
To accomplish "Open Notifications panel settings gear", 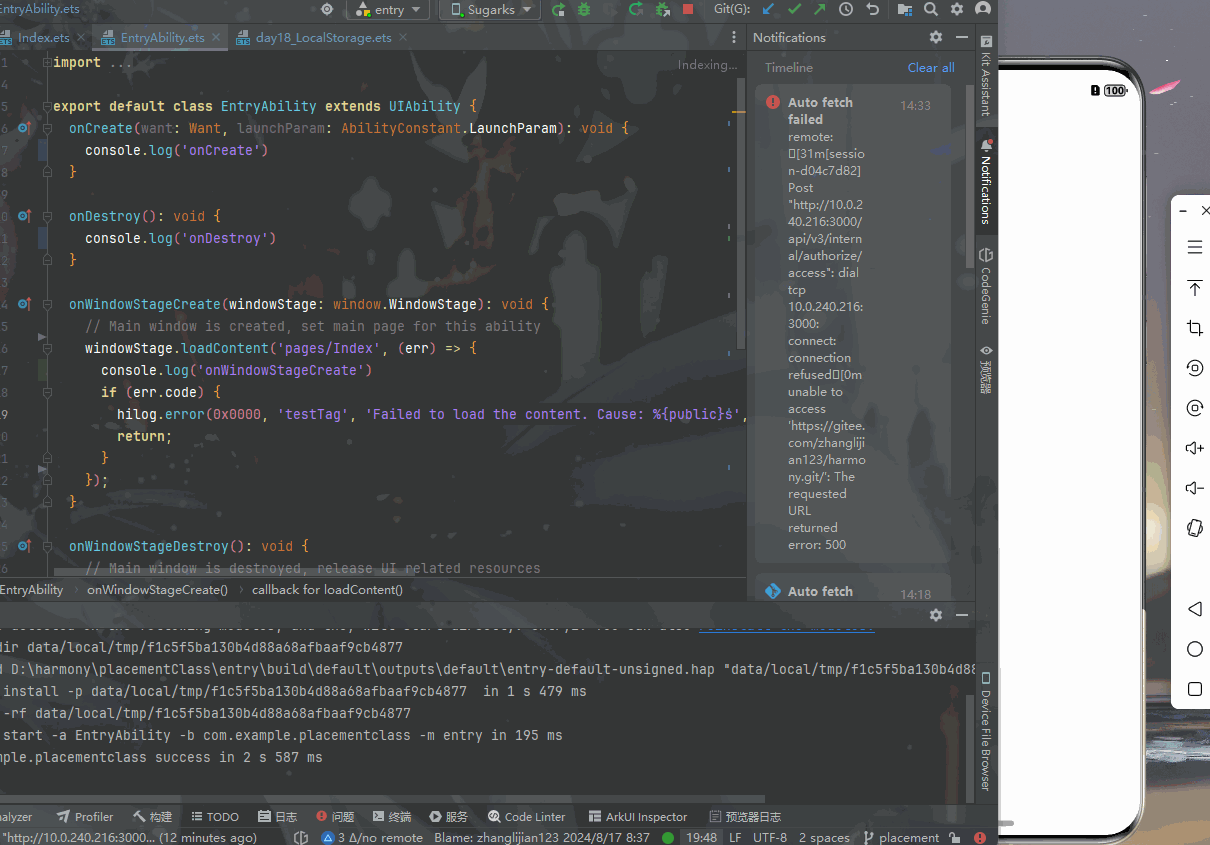I will click(936, 37).
